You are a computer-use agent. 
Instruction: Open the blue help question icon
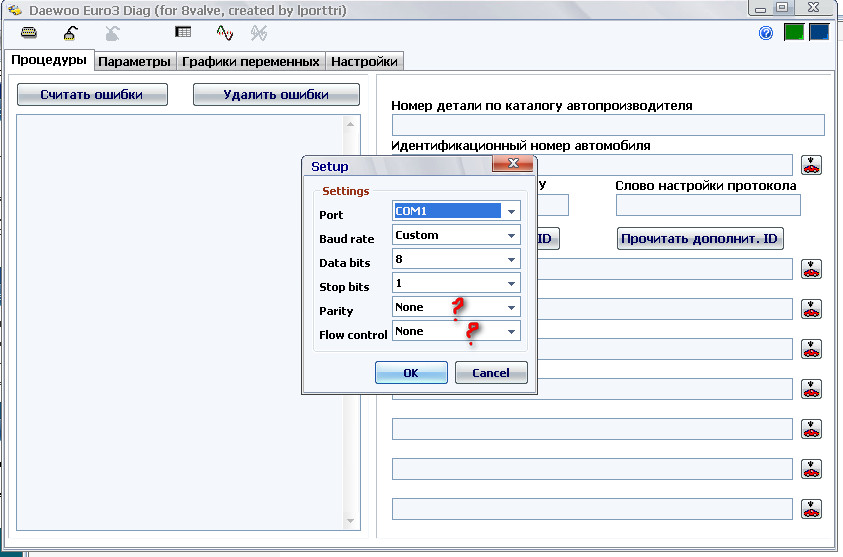[766, 33]
